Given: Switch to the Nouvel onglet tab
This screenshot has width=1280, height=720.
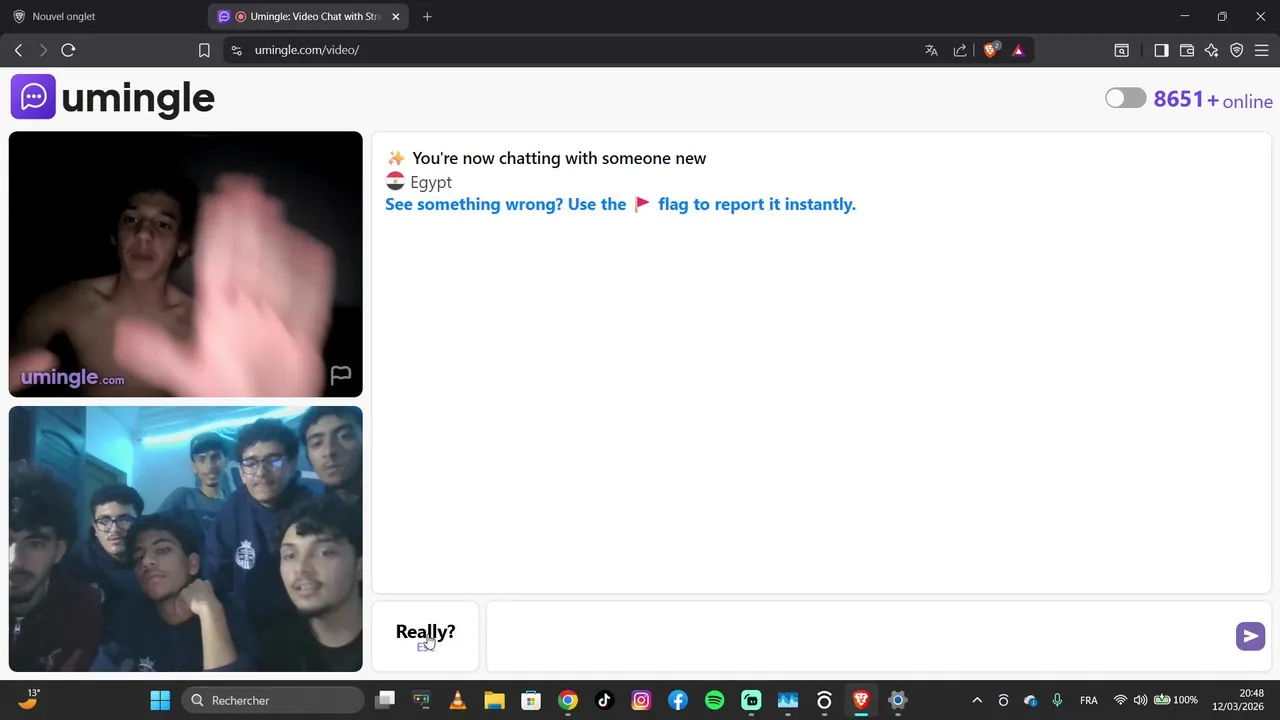Looking at the screenshot, I should pyautogui.click(x=105, y=16).
